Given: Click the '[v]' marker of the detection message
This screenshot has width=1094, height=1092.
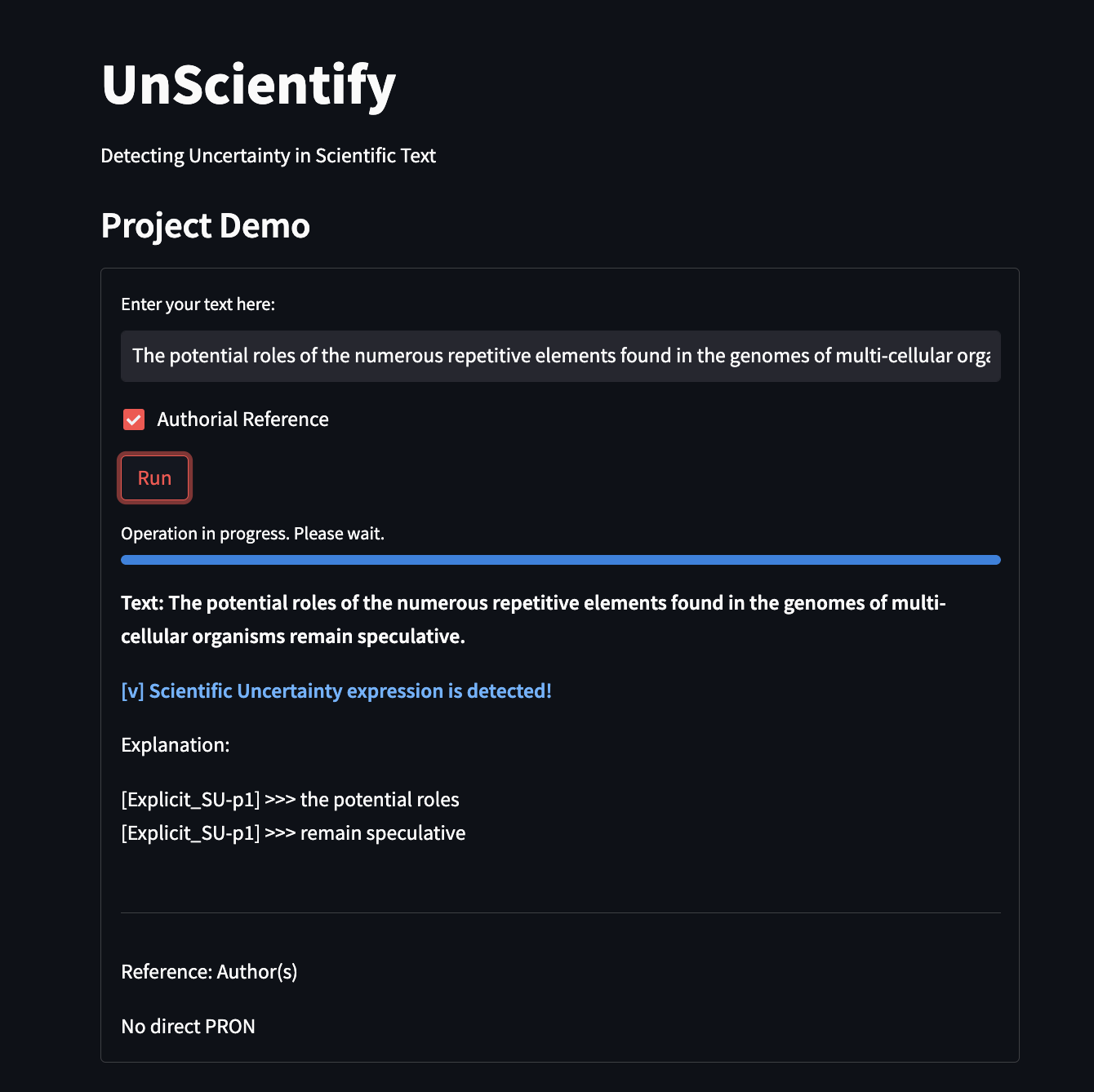Looking at the screenshot, I should 132,691.
